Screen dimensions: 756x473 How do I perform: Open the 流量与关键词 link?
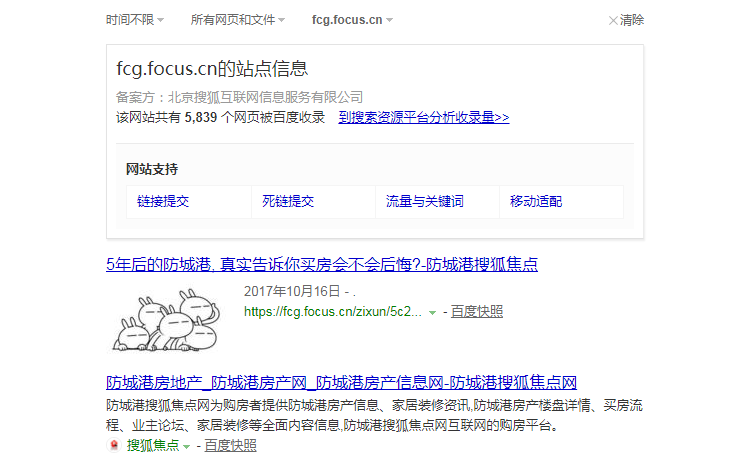tap(425, 202)
